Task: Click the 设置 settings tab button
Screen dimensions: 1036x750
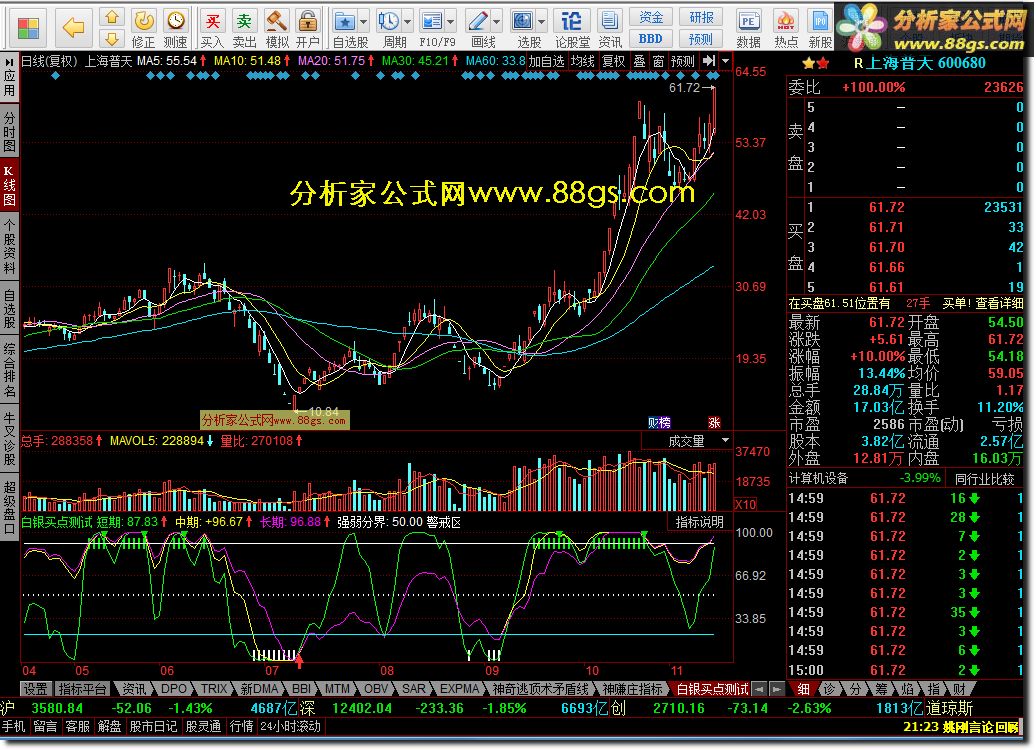Action: tap(35, 689)
